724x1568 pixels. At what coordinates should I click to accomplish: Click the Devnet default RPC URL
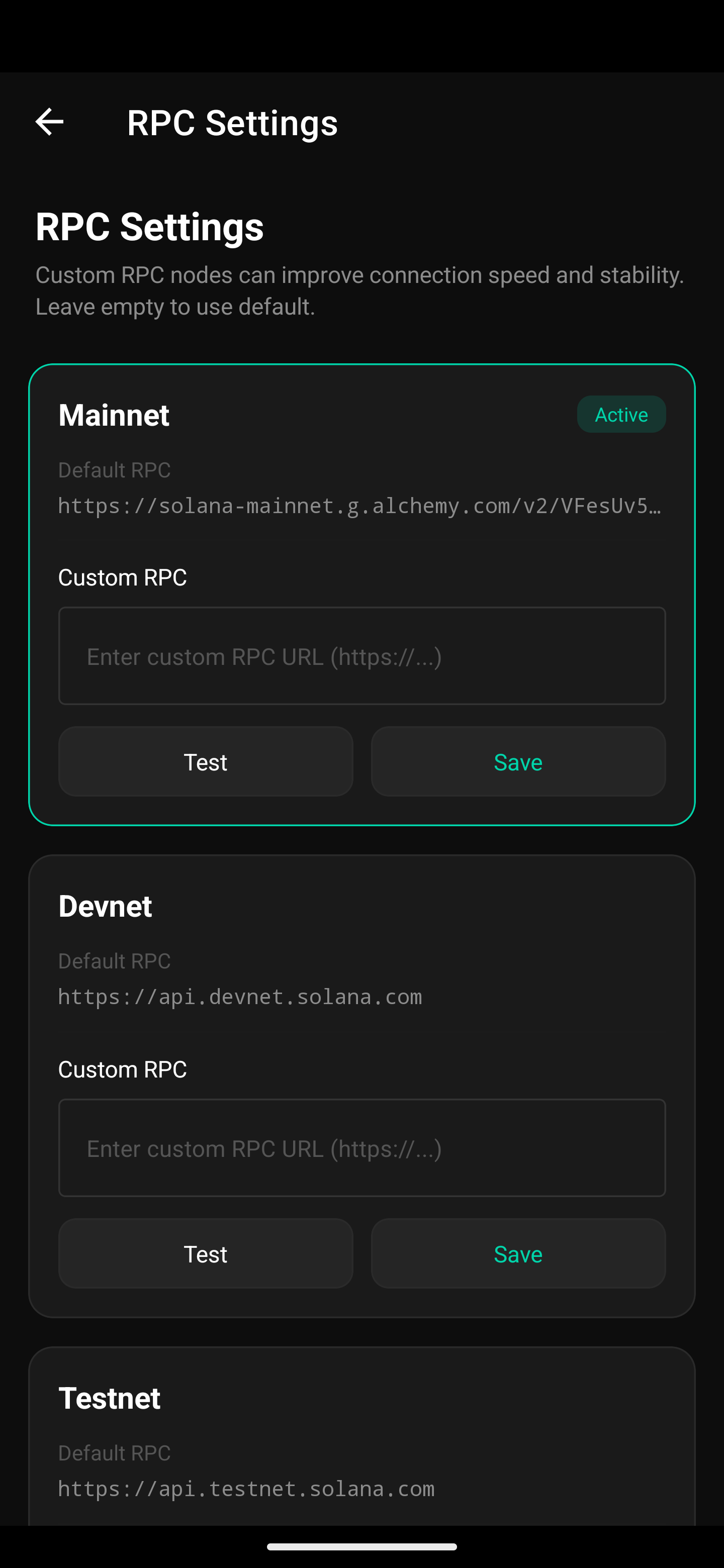pyautogui.click(x=240, y=997)
